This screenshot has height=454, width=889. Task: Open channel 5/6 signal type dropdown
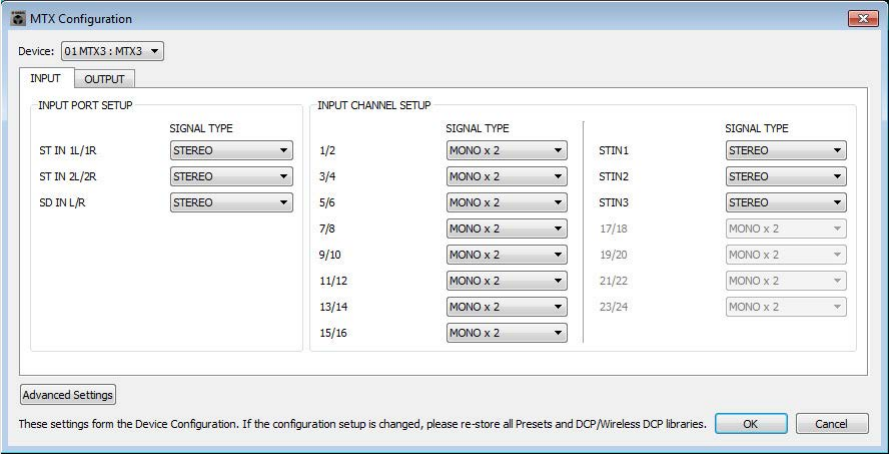(x=507, y=203)
